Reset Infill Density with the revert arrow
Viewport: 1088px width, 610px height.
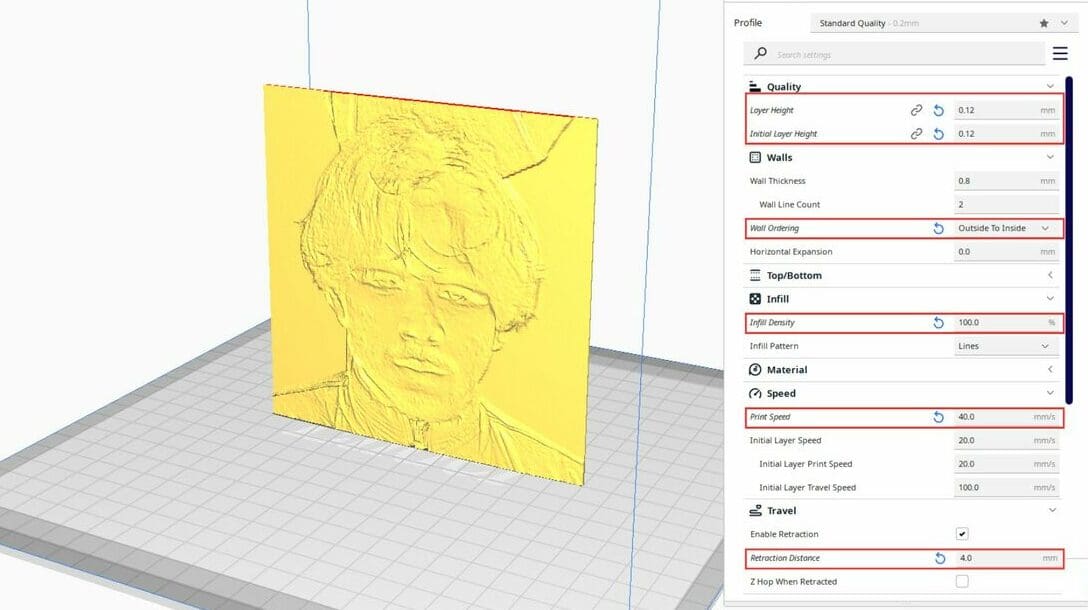[x=938, y=323]
